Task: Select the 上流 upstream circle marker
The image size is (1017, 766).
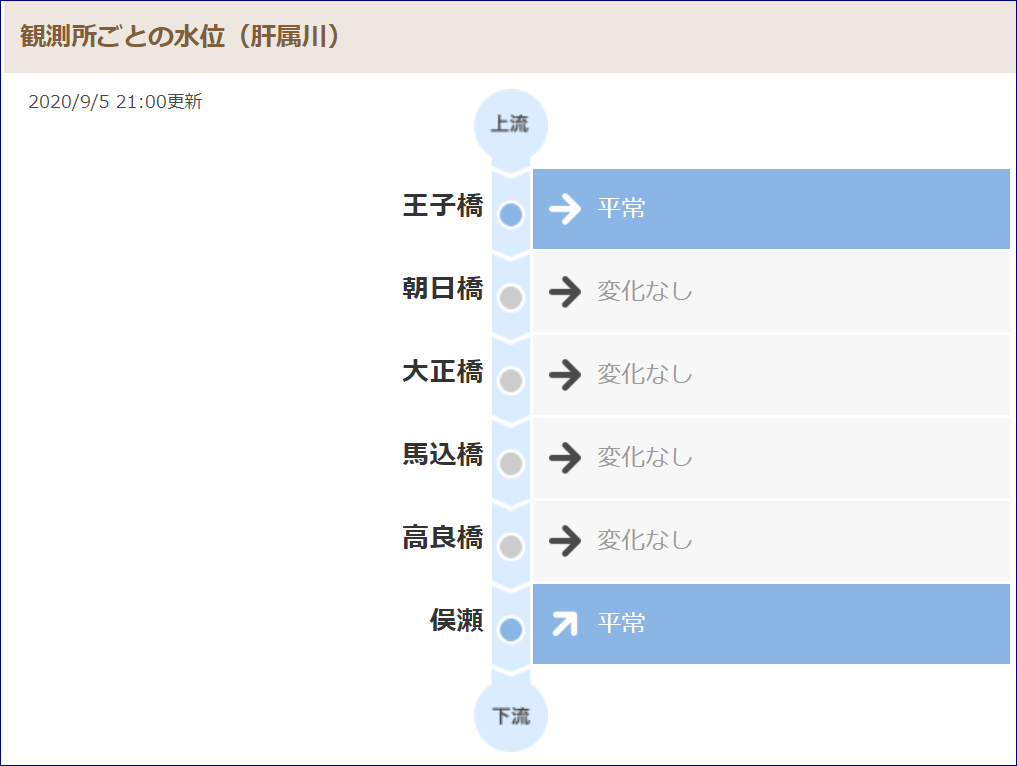Action: point(511,125)
